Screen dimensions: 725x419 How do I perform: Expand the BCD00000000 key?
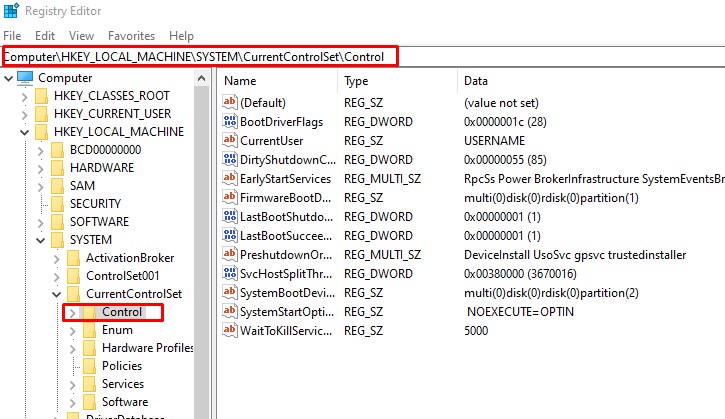pyautogui.click(x=41, y=150)
